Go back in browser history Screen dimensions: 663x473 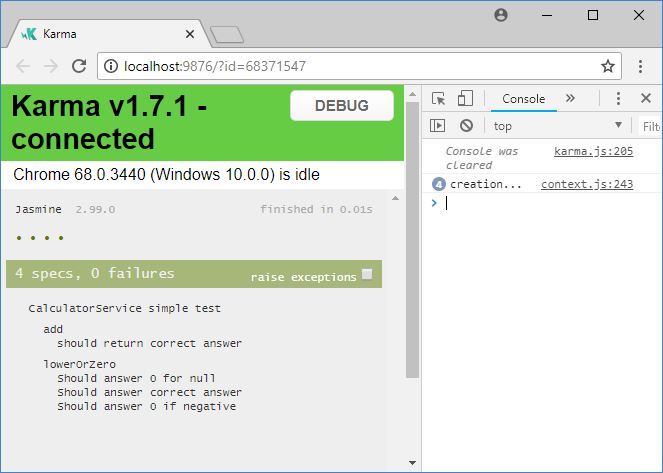(23, 66)
